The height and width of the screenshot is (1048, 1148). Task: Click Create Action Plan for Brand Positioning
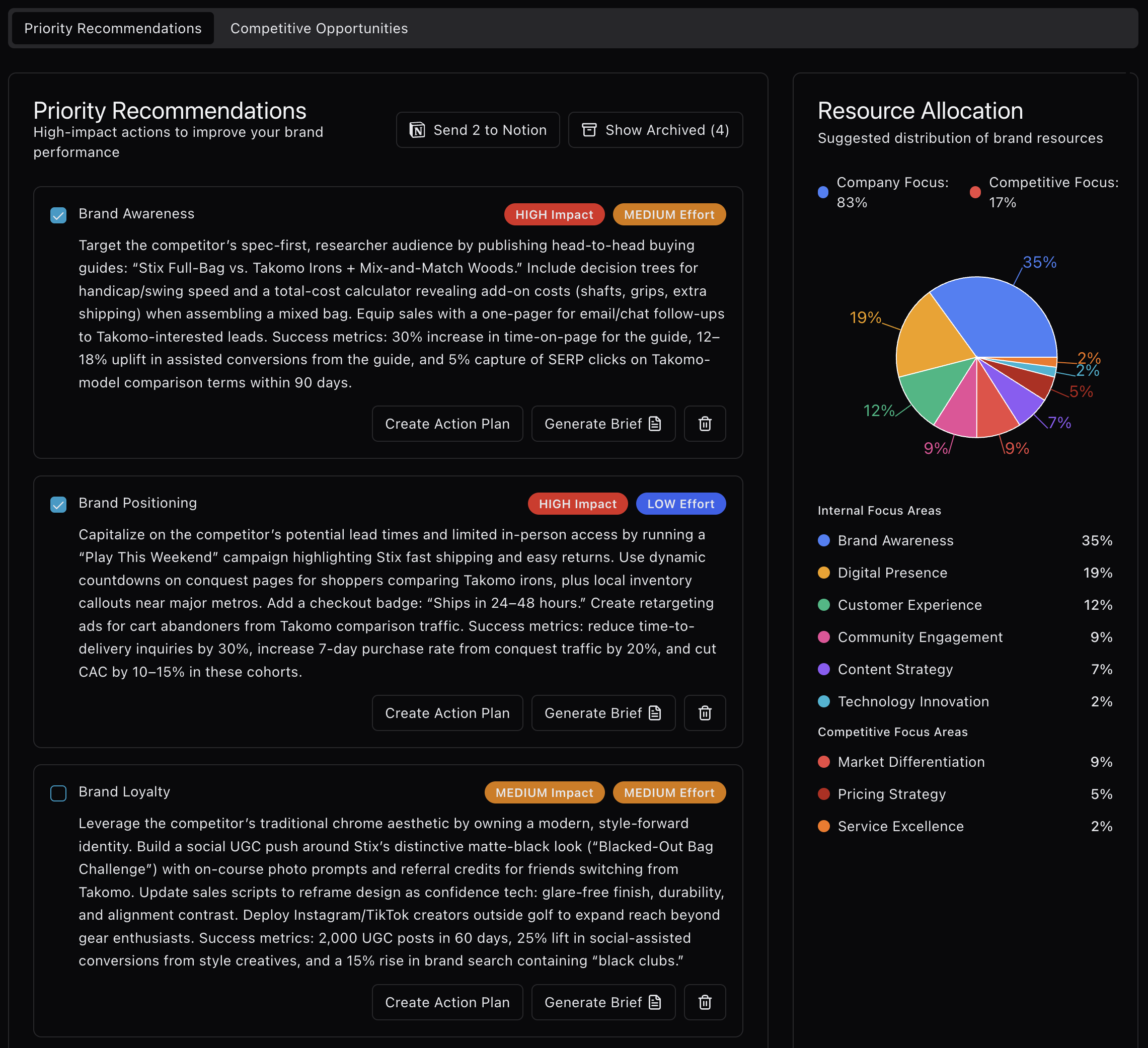(x=447, y=713)
